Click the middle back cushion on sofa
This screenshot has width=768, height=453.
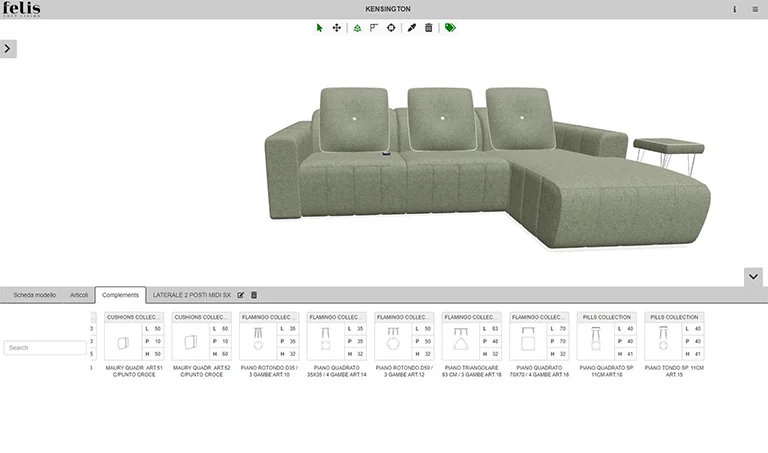[x=442, y=119]
